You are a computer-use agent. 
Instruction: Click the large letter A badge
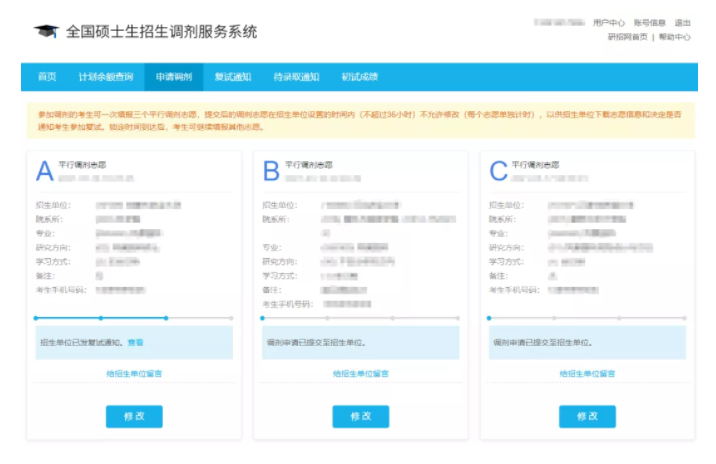click(45, 172)
